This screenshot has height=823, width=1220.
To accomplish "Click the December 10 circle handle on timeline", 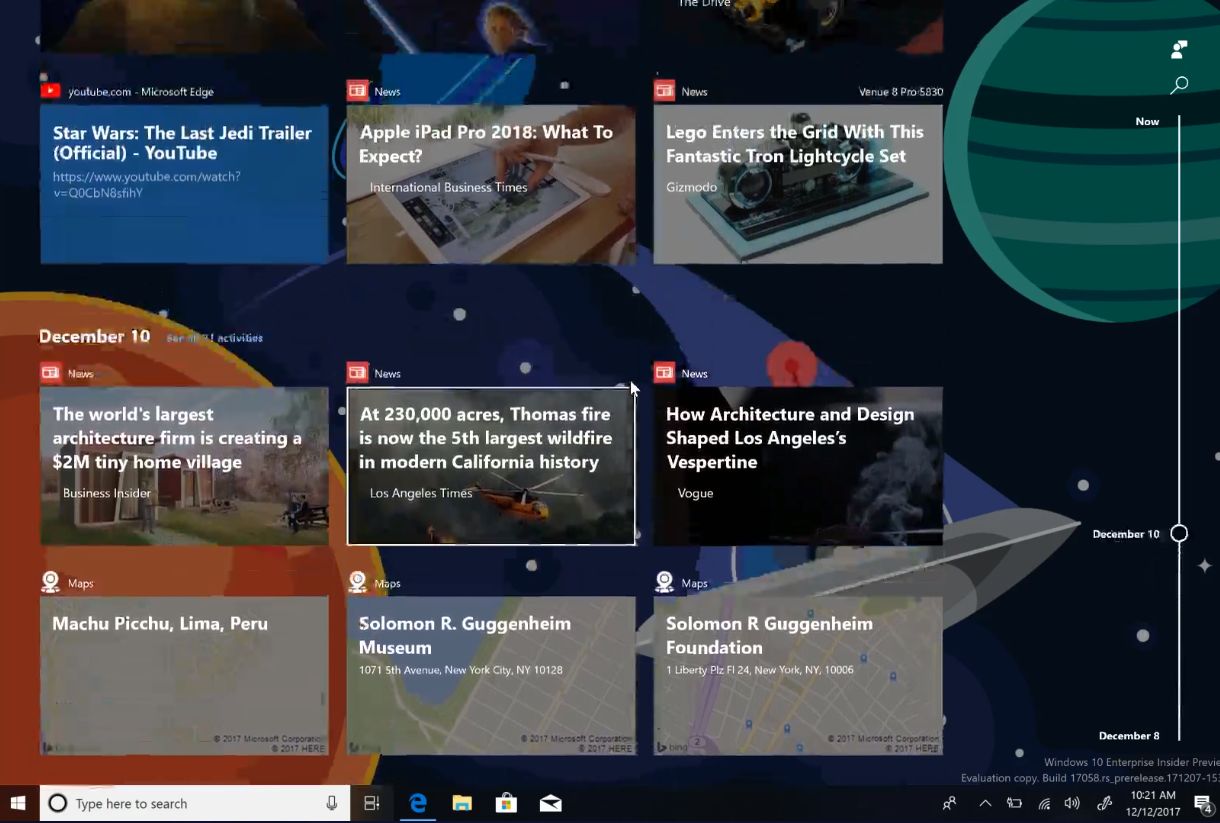I will coord(1179,533).
